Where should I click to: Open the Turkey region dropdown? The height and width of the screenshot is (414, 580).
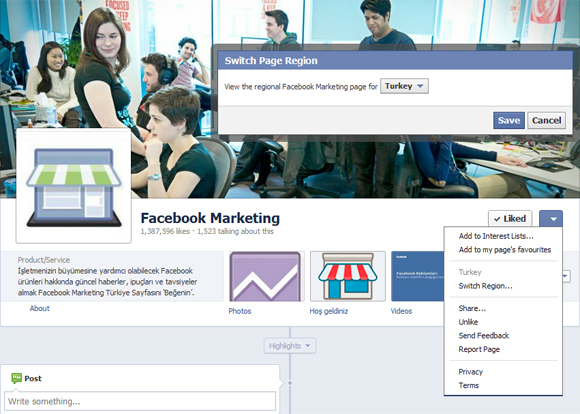[x=404, y=86]
